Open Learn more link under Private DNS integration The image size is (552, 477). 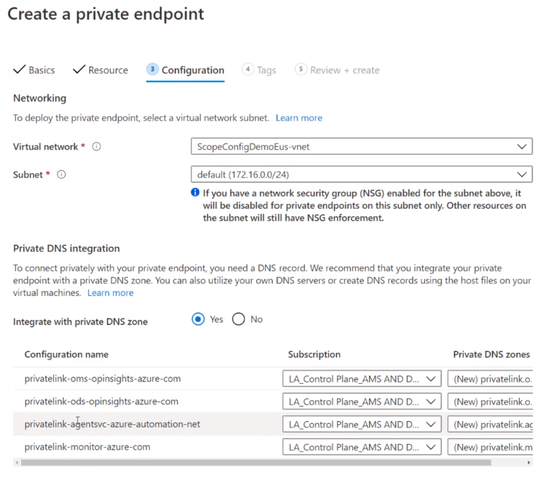point(111,293)
